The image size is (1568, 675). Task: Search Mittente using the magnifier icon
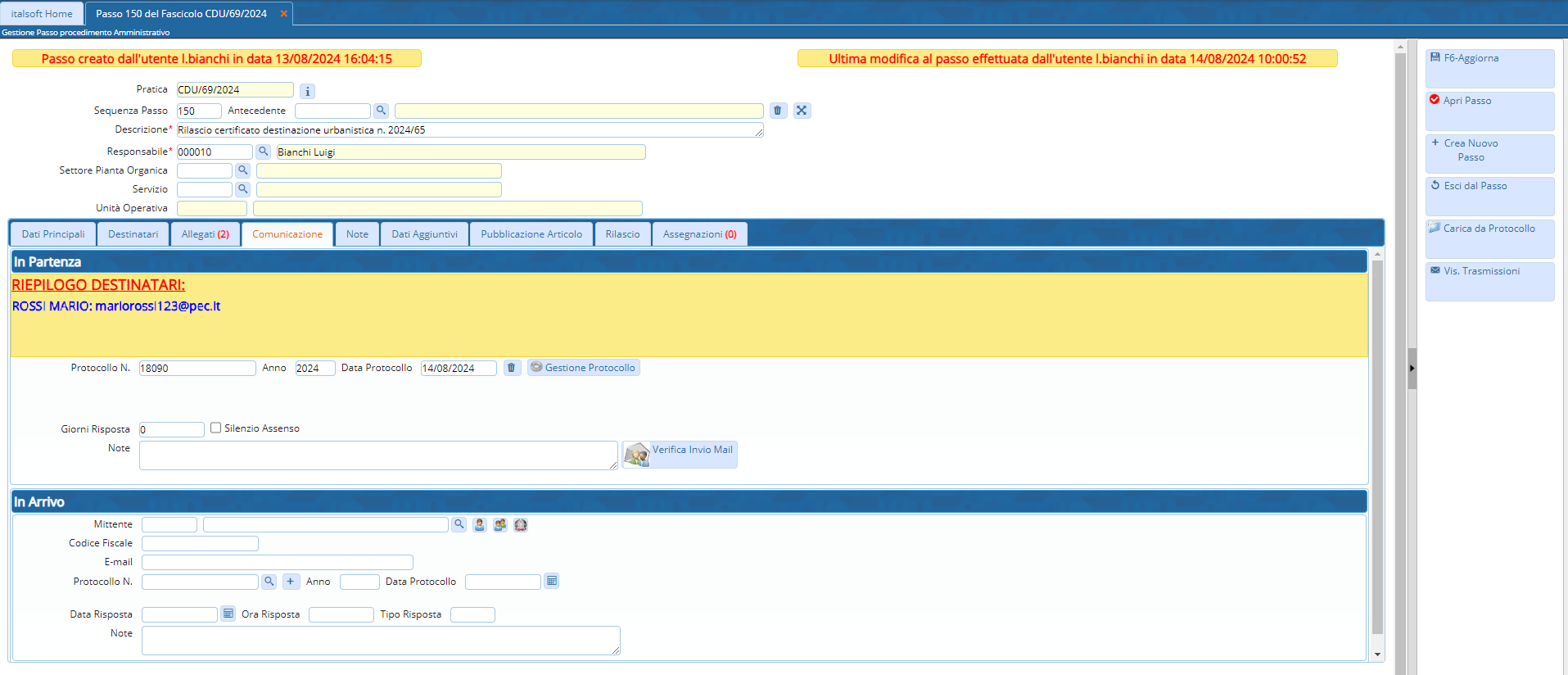(x=459, y=524)
